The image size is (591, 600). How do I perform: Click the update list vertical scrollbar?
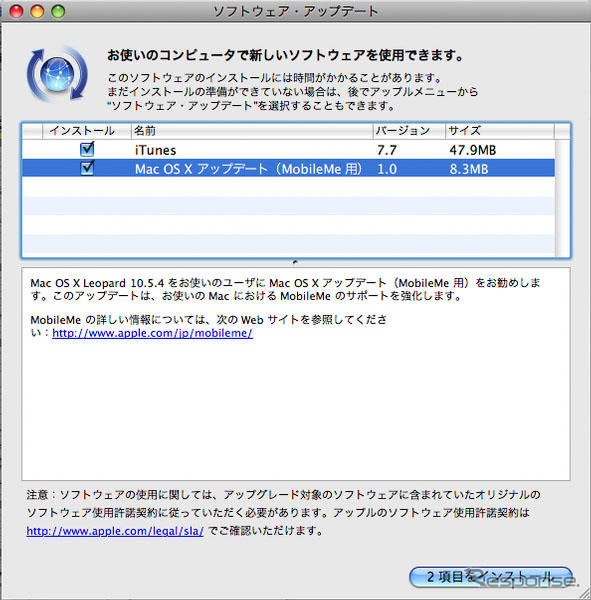(x=562, y=198)
